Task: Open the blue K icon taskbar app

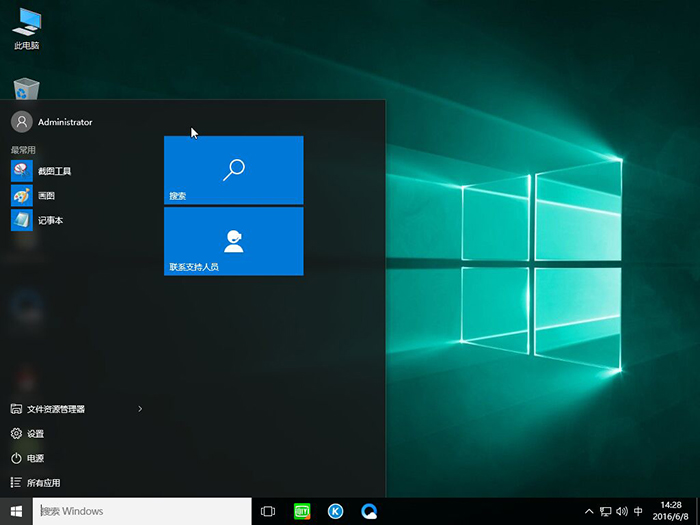Action: (x=336, y=511)
